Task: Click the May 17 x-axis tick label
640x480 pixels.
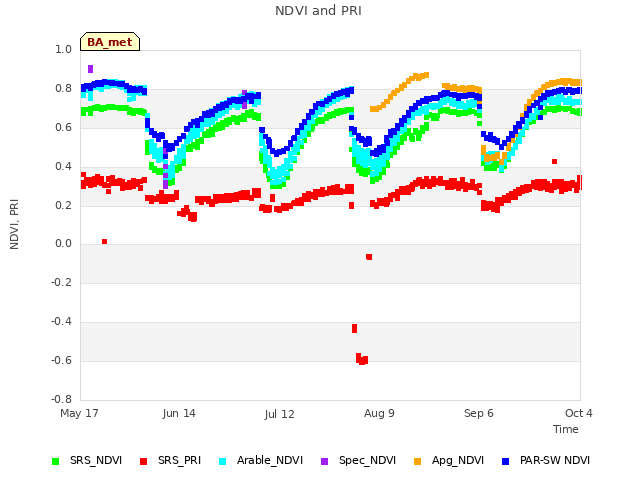Action: 79,413
